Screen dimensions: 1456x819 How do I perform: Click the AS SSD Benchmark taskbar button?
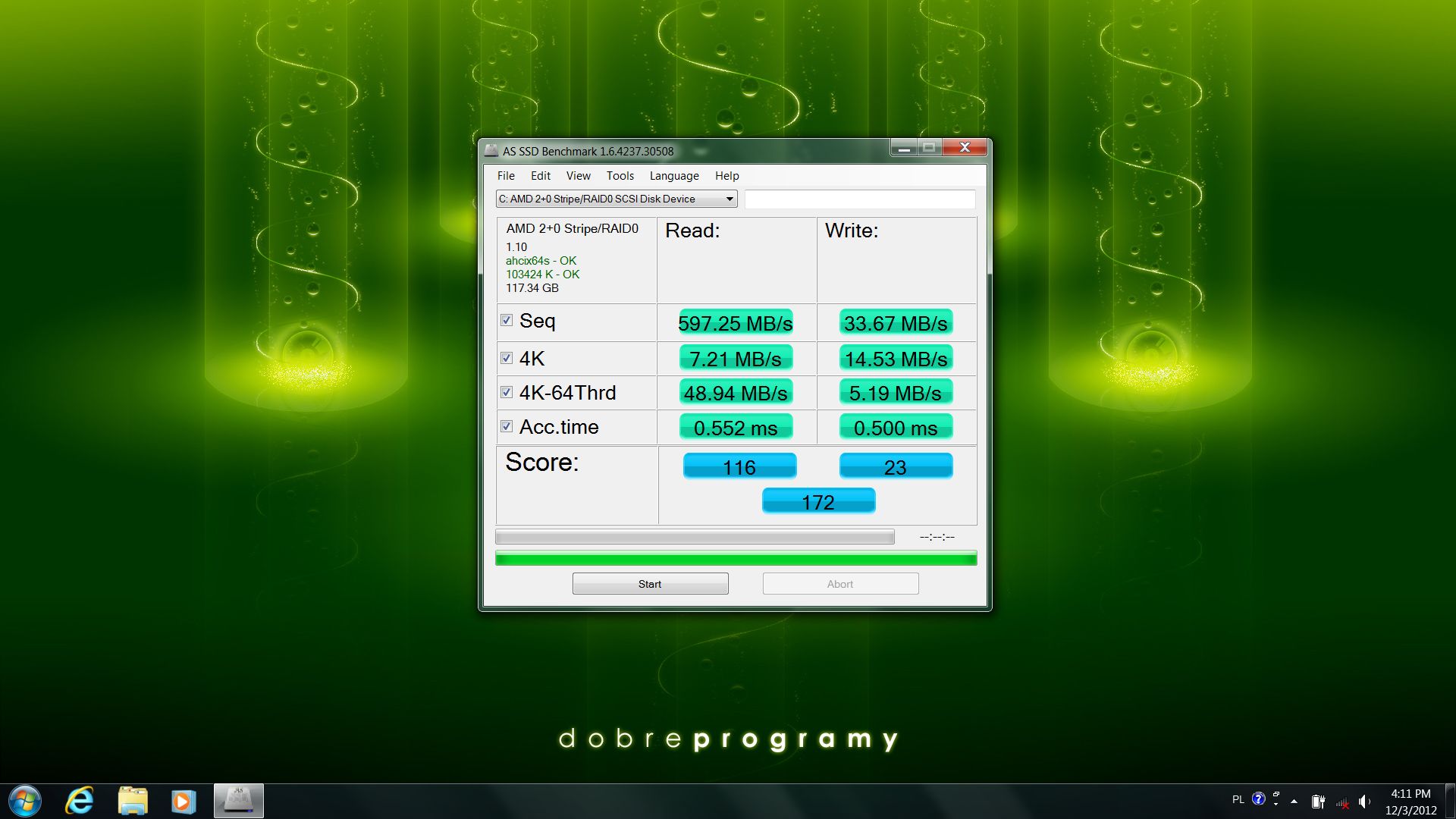pos(239,801)
